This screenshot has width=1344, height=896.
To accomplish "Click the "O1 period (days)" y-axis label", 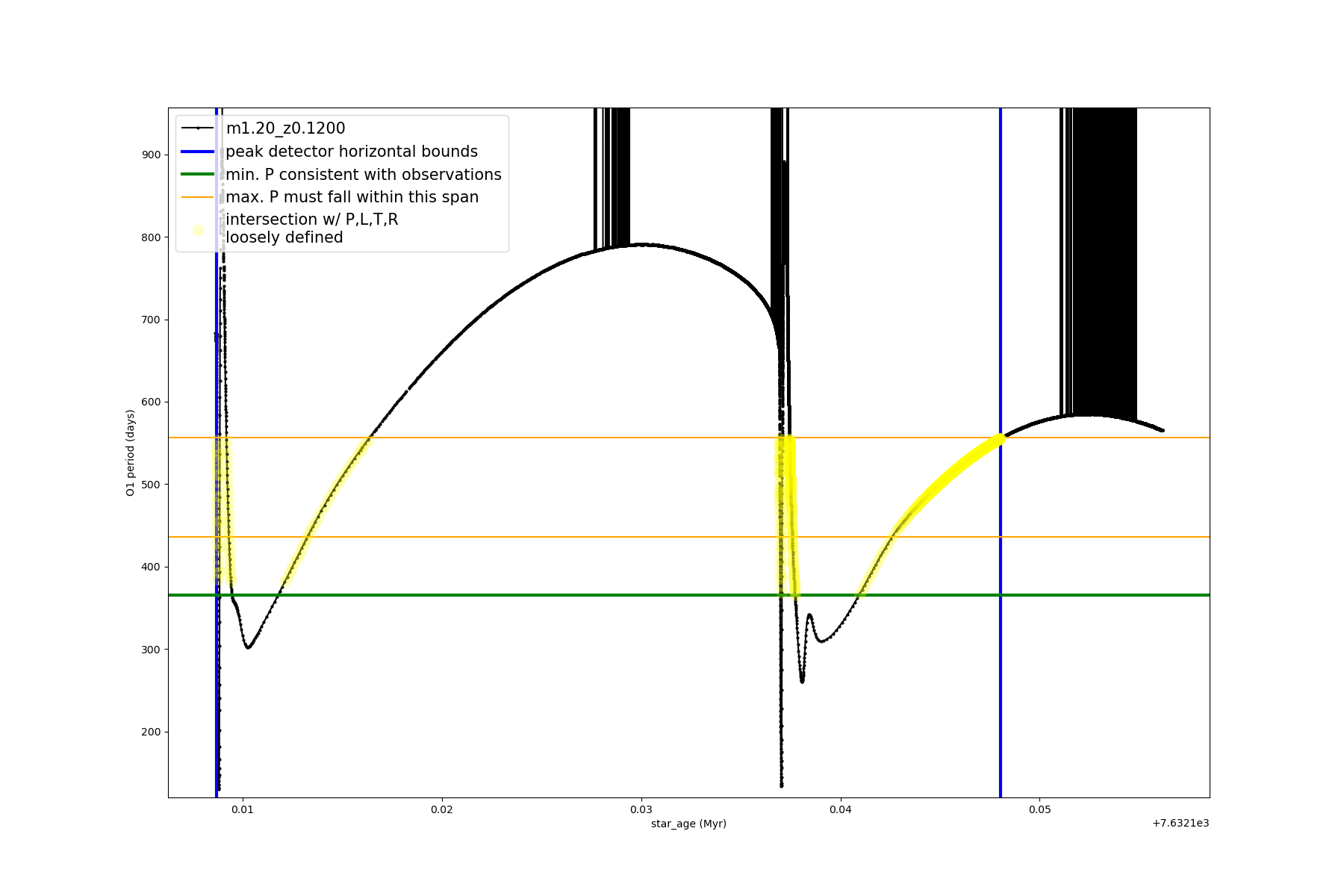I will tap(131, 452).
